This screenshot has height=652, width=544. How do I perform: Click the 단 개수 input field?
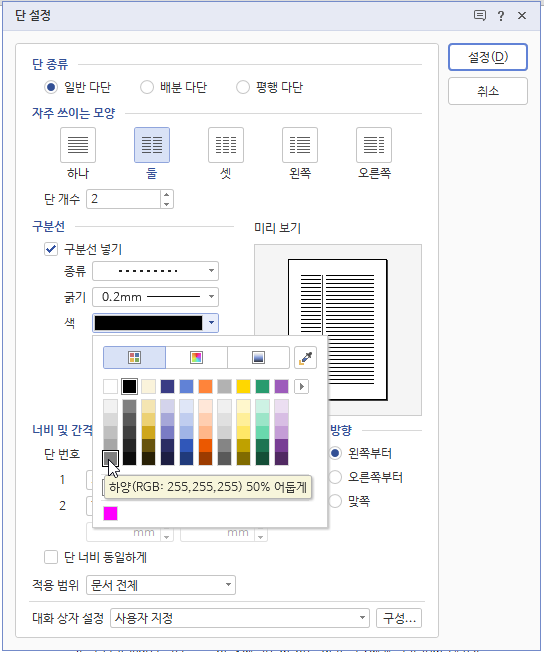pos(124,199)
